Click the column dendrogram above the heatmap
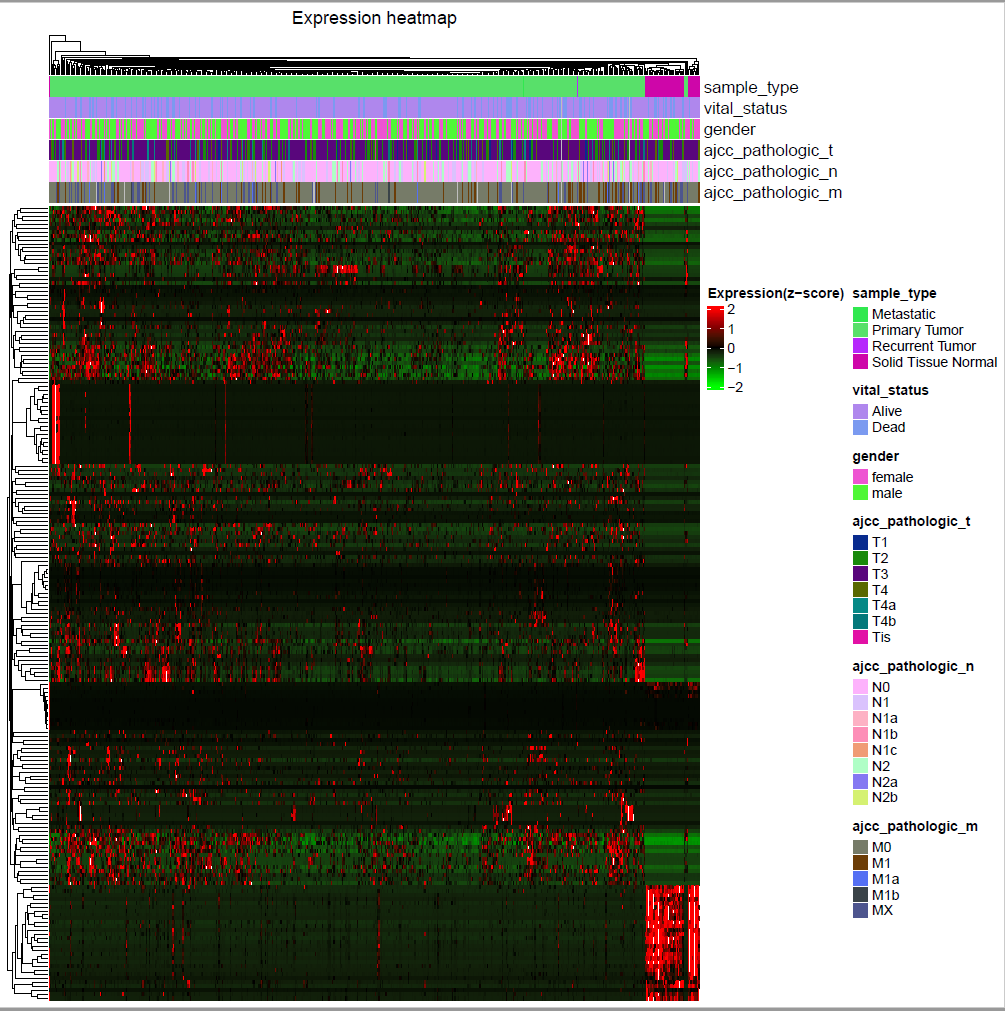The height and width of the screenshot is (1011, 1005). click(375, 55)
